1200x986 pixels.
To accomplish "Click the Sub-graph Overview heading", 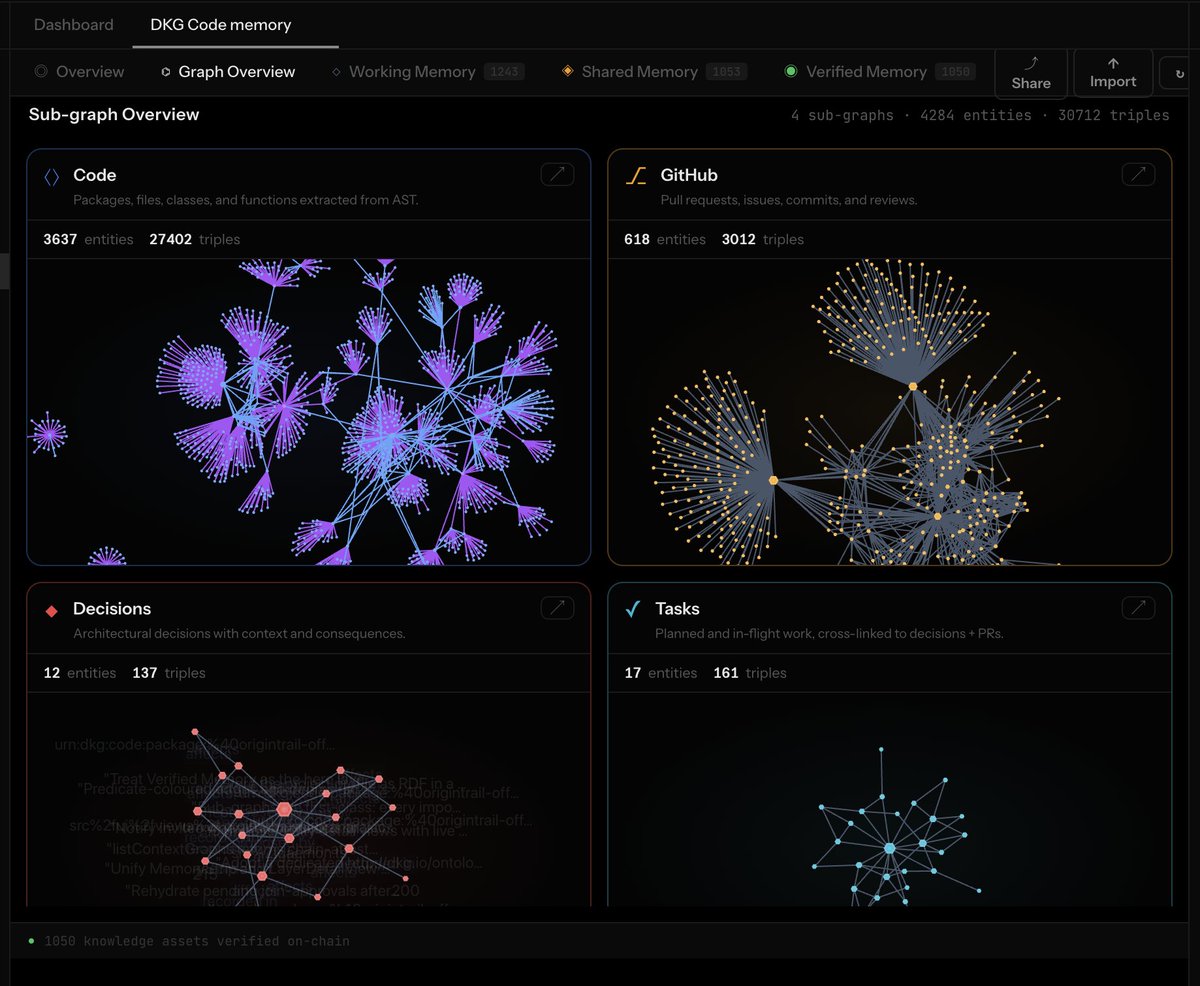I will pos(114,114).
